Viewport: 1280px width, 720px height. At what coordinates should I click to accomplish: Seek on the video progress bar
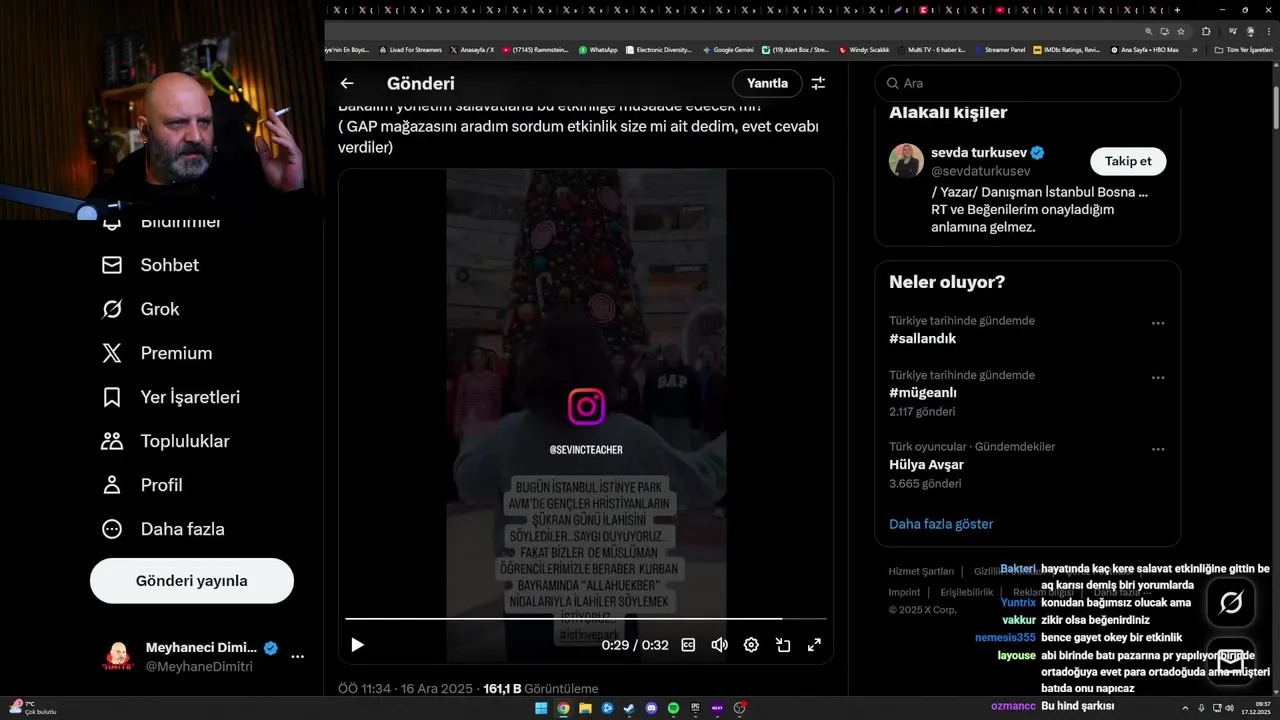[x=586, y=619]
